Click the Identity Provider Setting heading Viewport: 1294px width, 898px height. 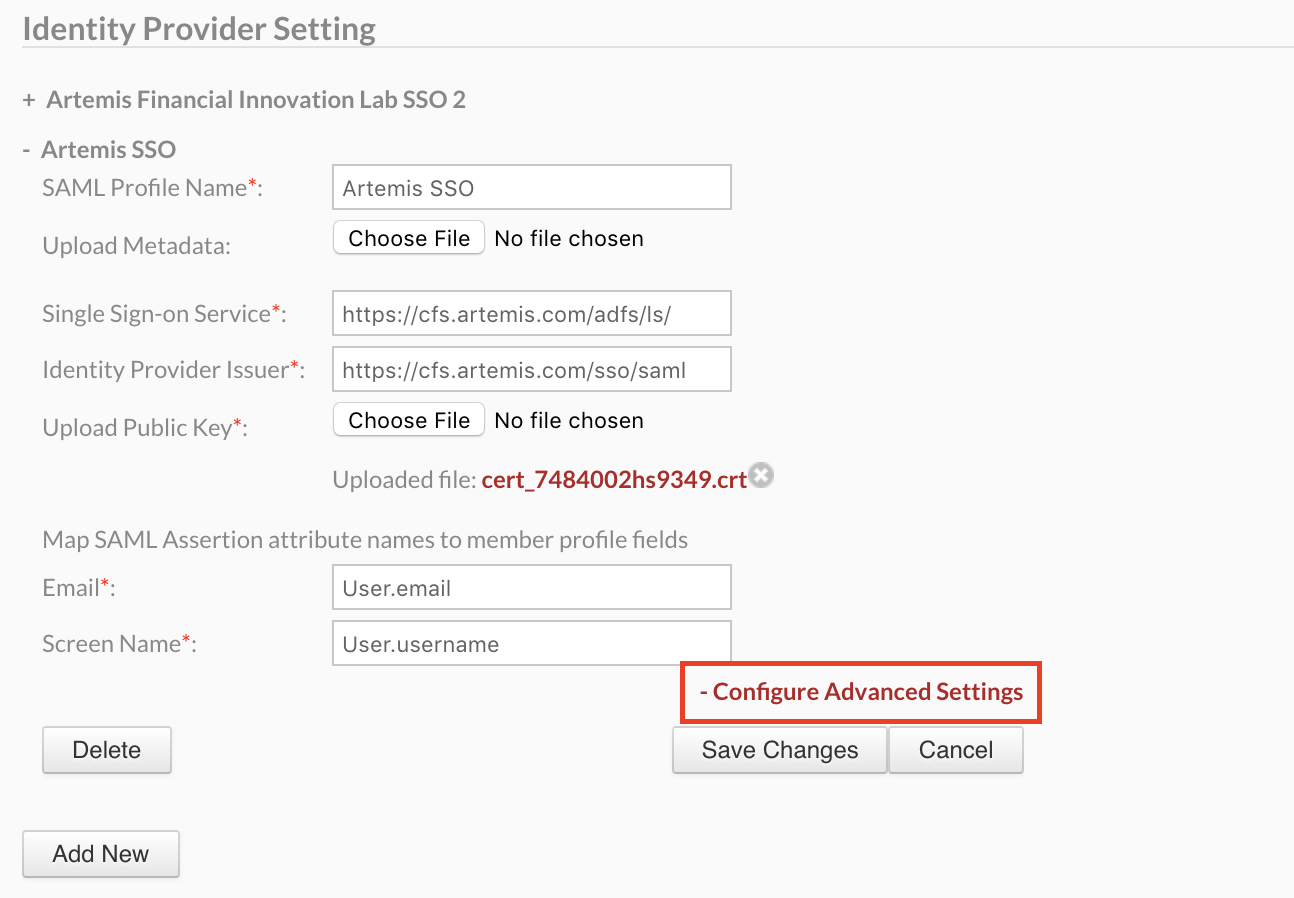click(x=199, y=29)
